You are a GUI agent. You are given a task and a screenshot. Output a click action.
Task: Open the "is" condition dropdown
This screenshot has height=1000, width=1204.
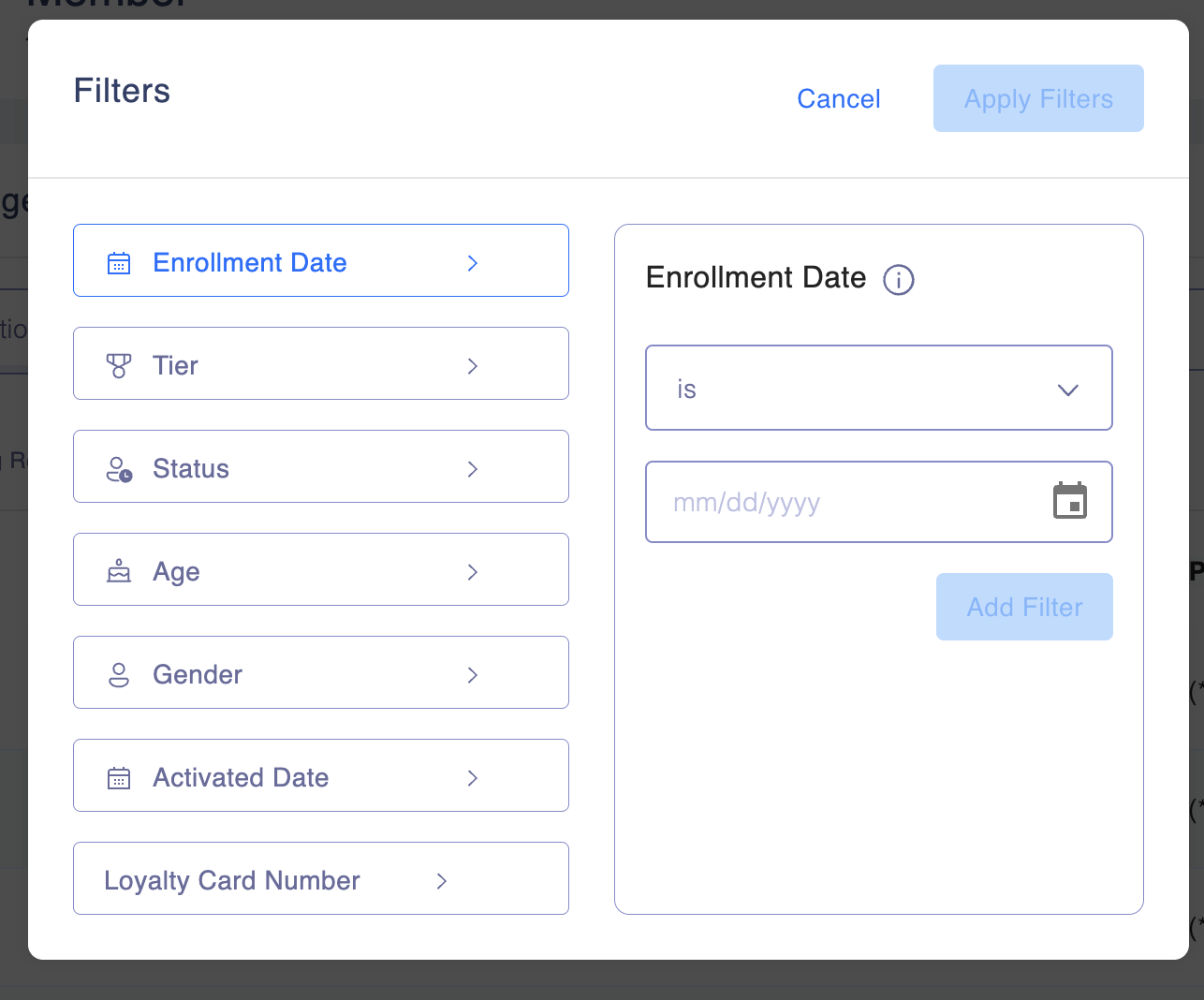[x=879, y=388]
